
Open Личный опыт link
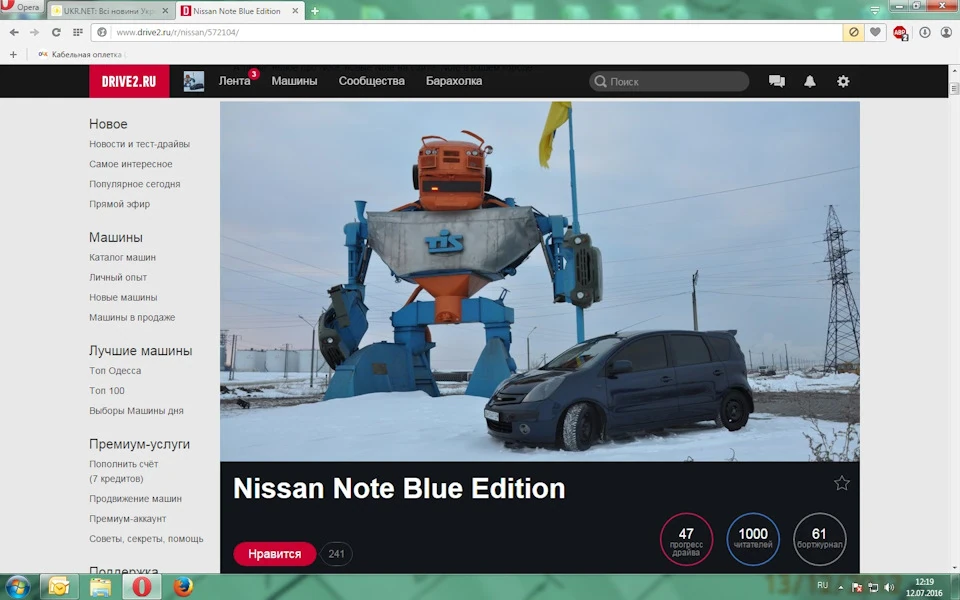tap(118, 277)
